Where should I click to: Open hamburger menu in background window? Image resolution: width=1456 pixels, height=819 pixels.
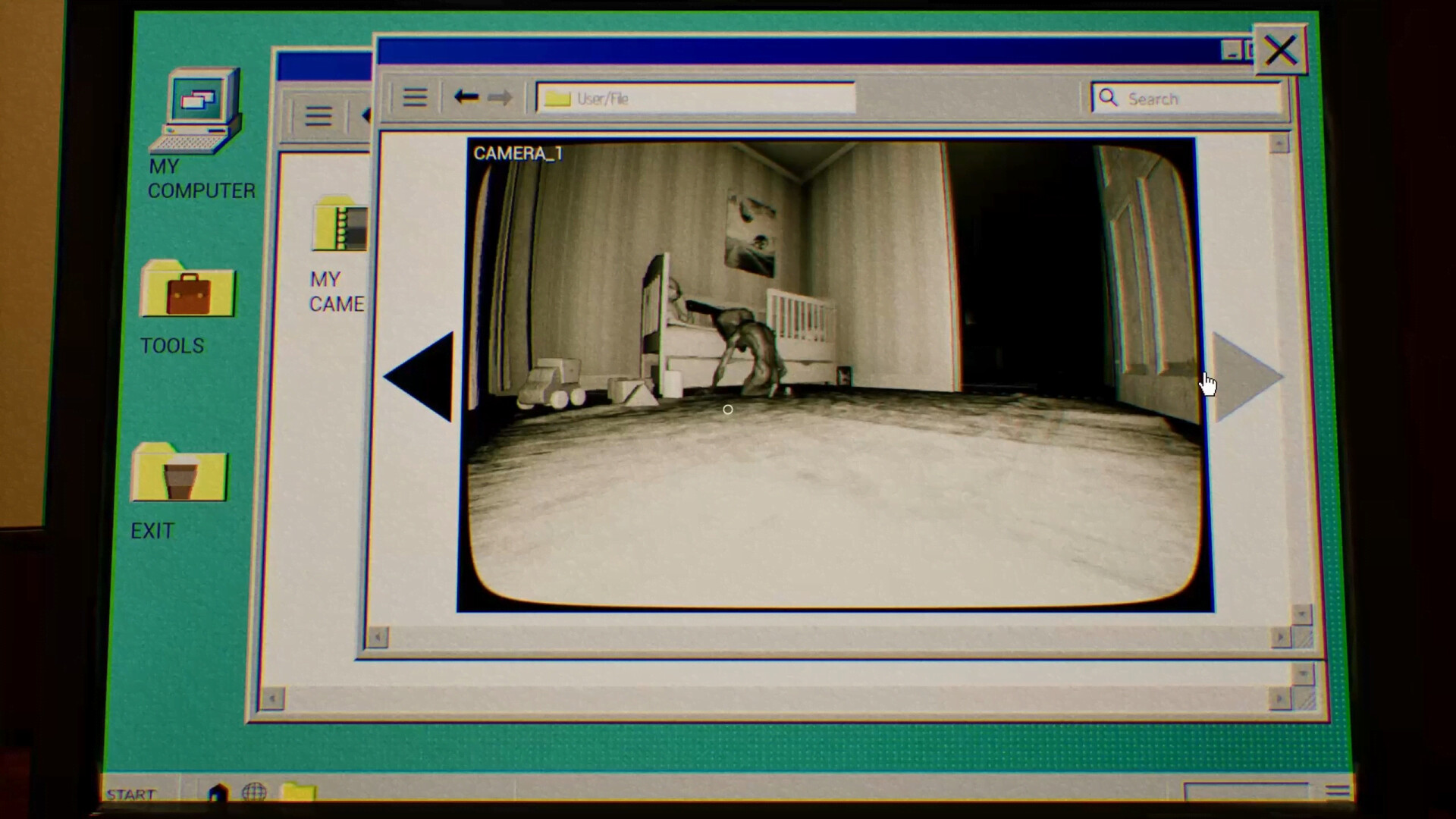tap(318, 116)
